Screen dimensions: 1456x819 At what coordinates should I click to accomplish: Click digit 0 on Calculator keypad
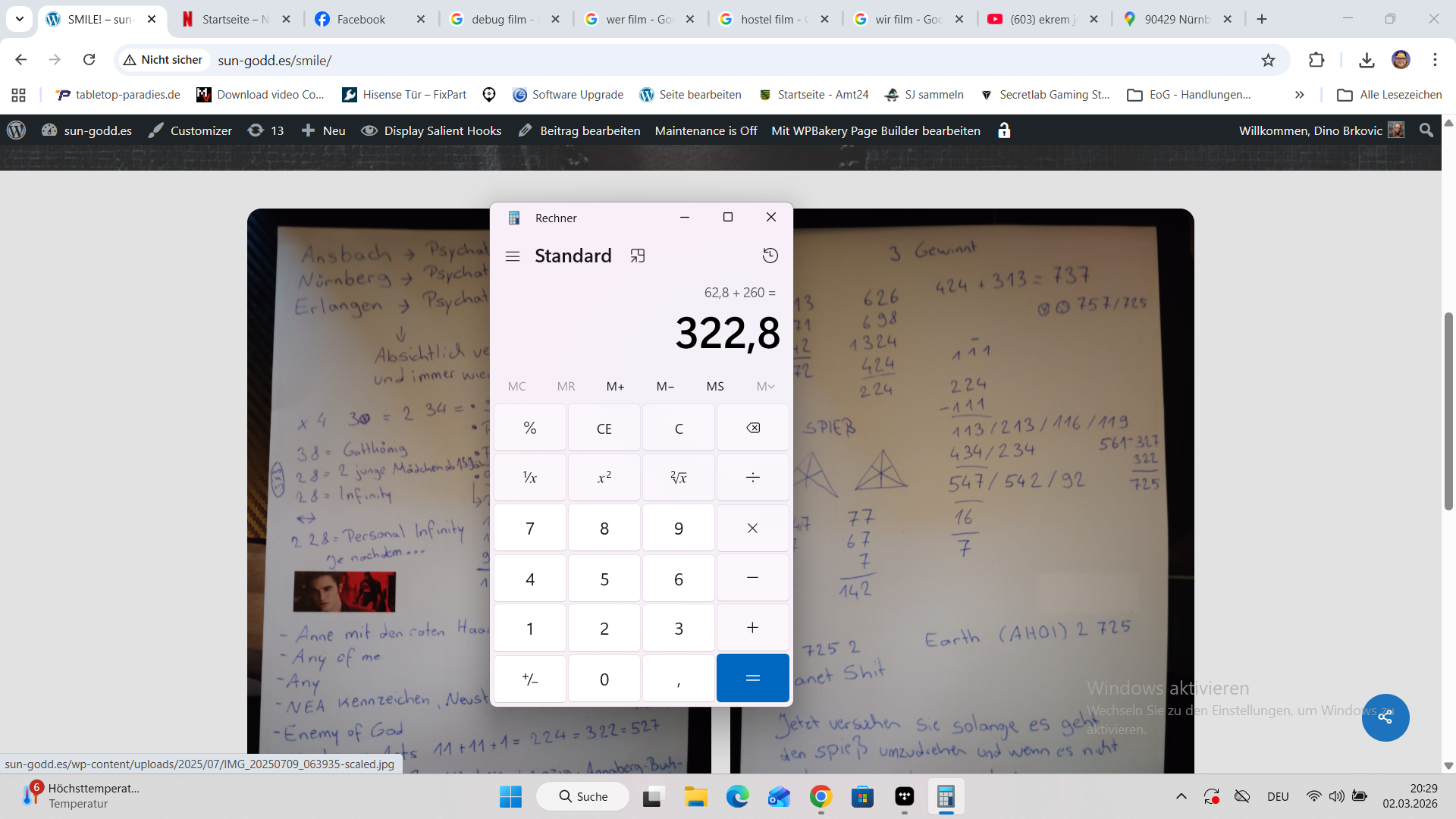point(604,679)
